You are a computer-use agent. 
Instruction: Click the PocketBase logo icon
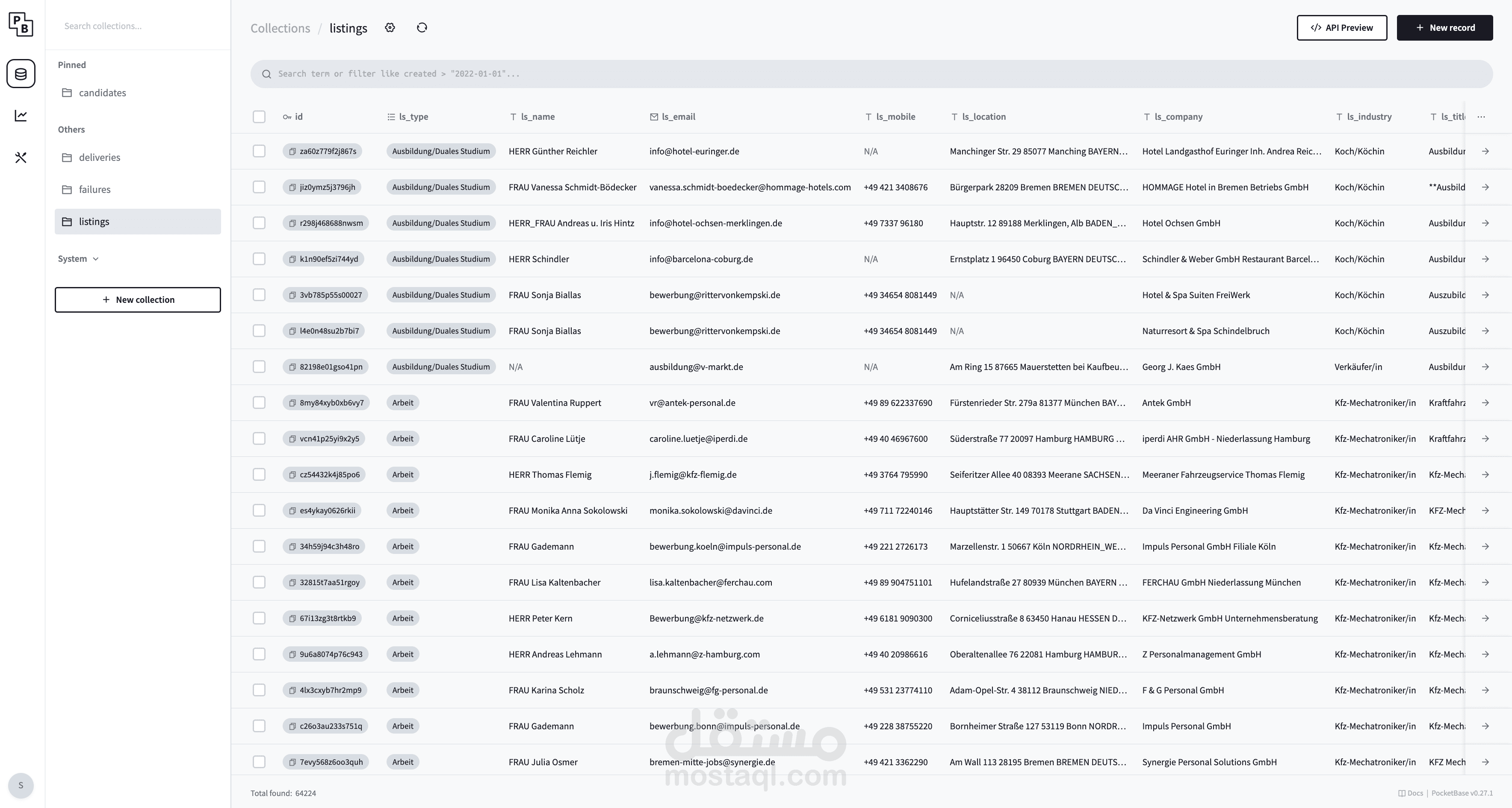[21, 24]
